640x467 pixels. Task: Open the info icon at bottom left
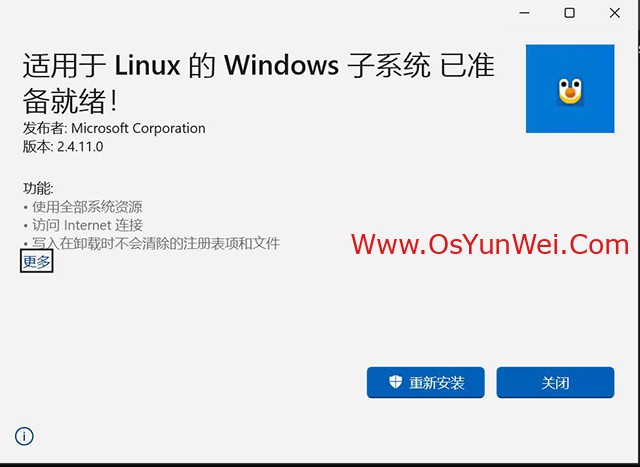coord(24,436)
